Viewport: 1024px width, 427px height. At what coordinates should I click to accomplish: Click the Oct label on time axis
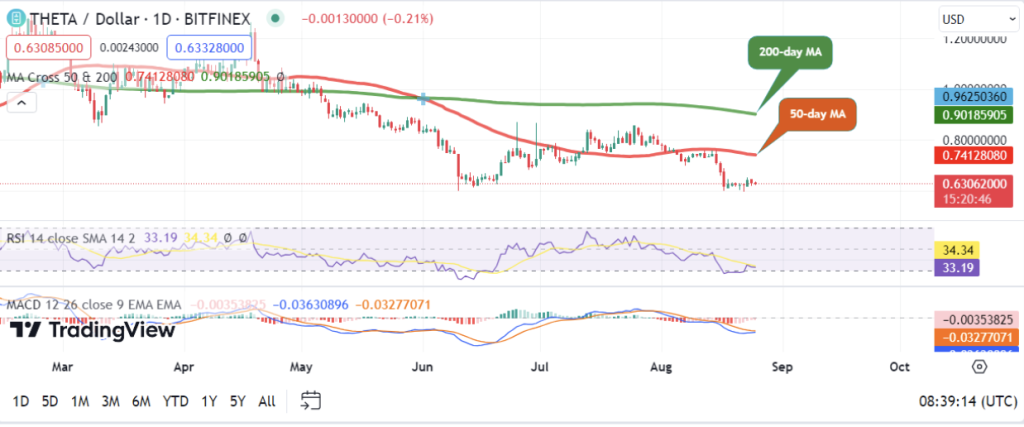pos(900,367)
